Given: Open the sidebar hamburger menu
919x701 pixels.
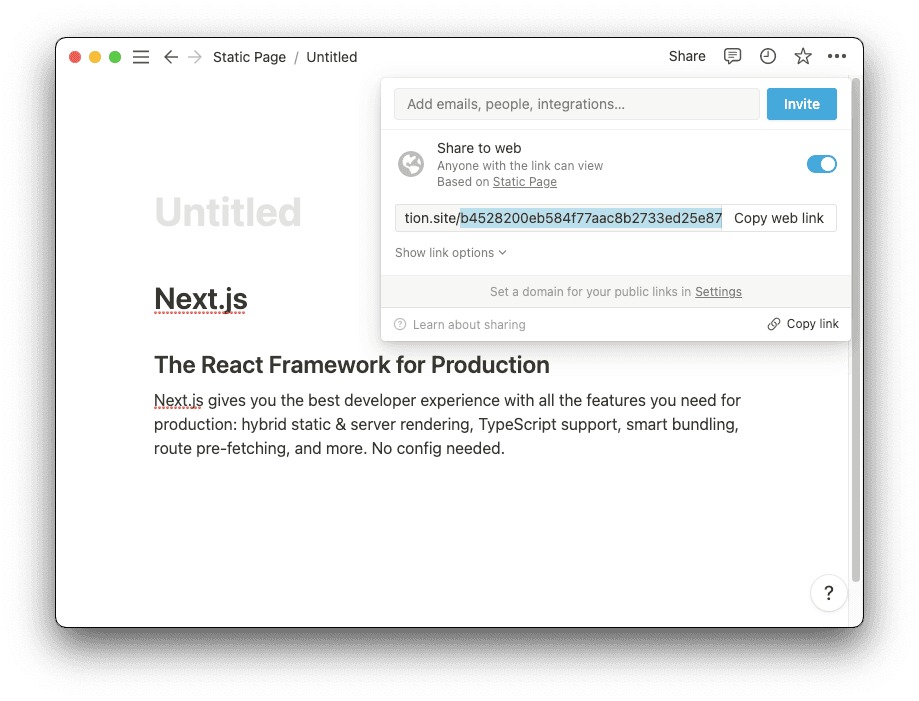Looking at the screenshot, I should [x=141, y=57].
